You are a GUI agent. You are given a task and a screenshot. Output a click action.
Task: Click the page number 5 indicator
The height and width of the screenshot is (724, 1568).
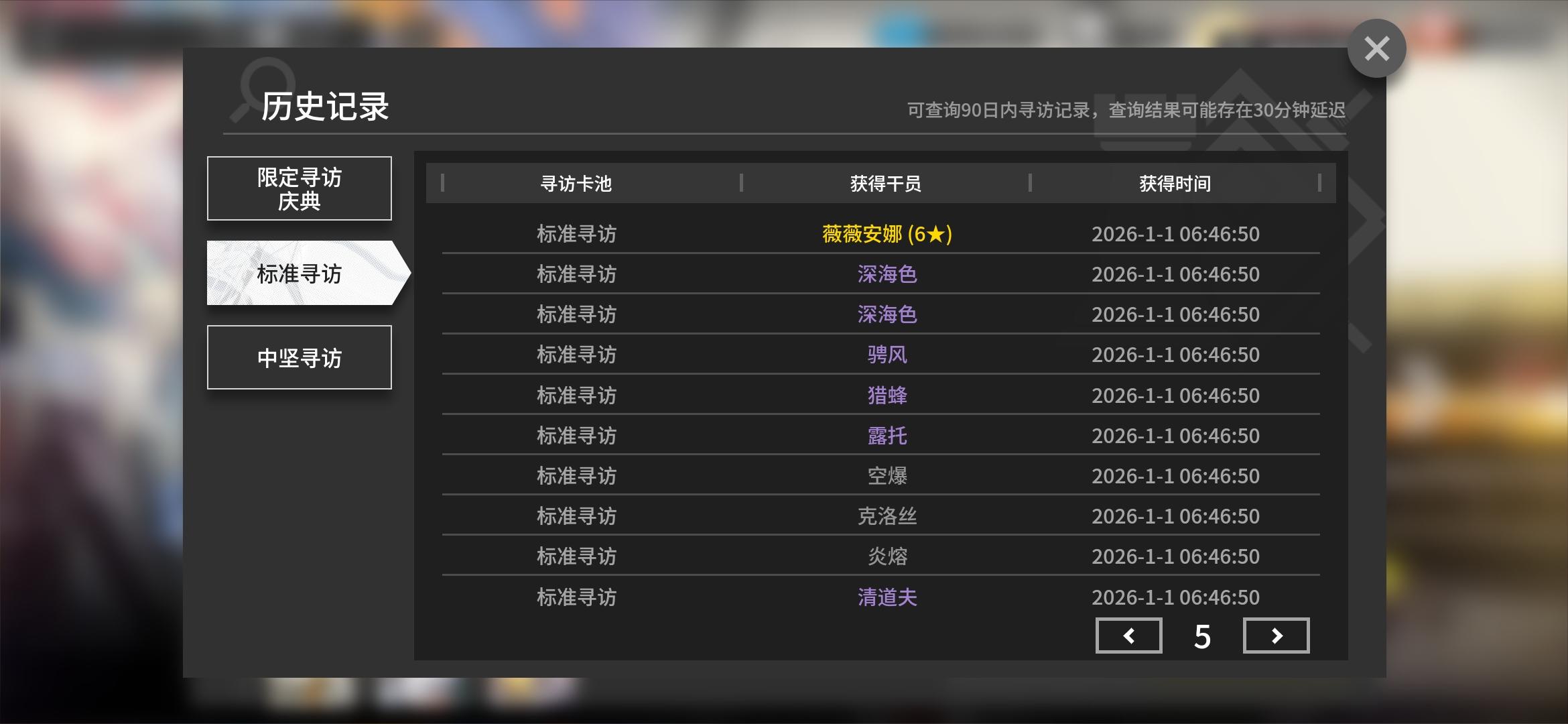tap(1202, 636)
